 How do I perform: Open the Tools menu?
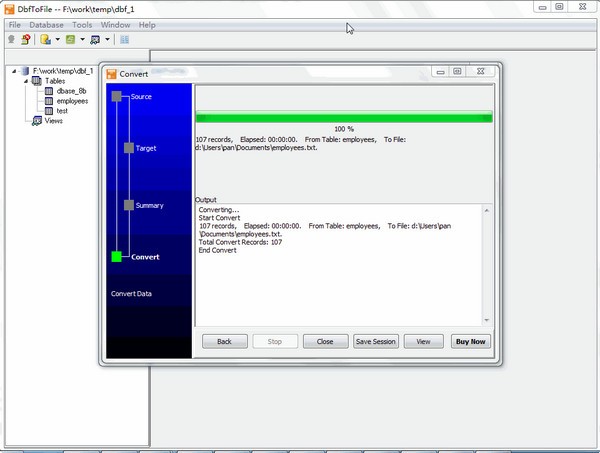click(x=82, y=24)
